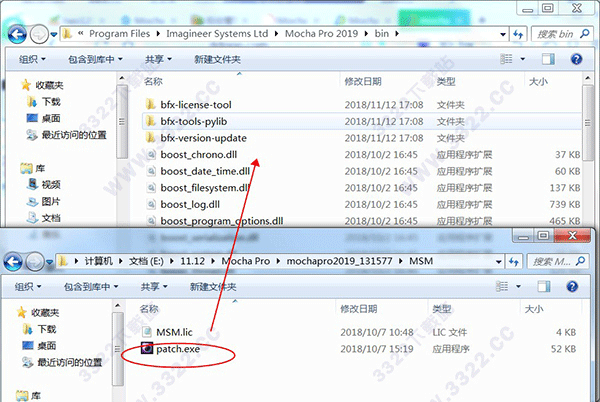This screenshot has height=402, width=600.
Task: Open 组织 menu in bin window
Action: click(x=32, y=59)
